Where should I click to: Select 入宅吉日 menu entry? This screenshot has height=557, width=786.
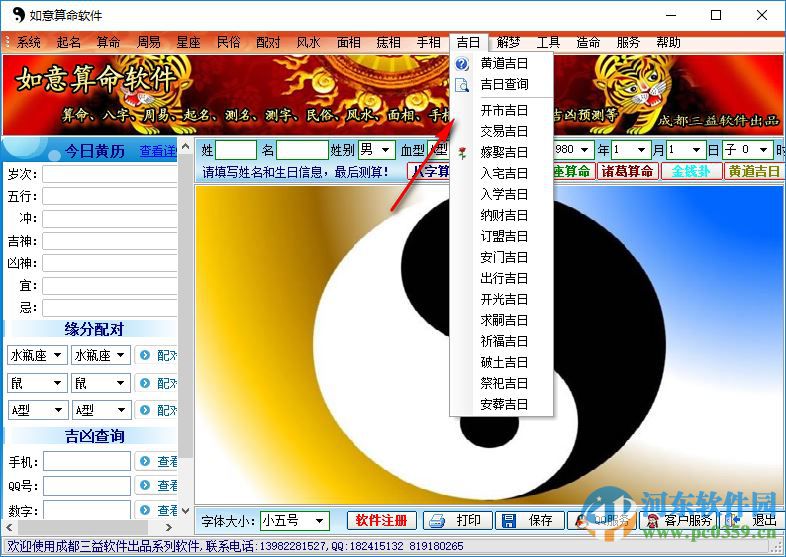point(502,173)
